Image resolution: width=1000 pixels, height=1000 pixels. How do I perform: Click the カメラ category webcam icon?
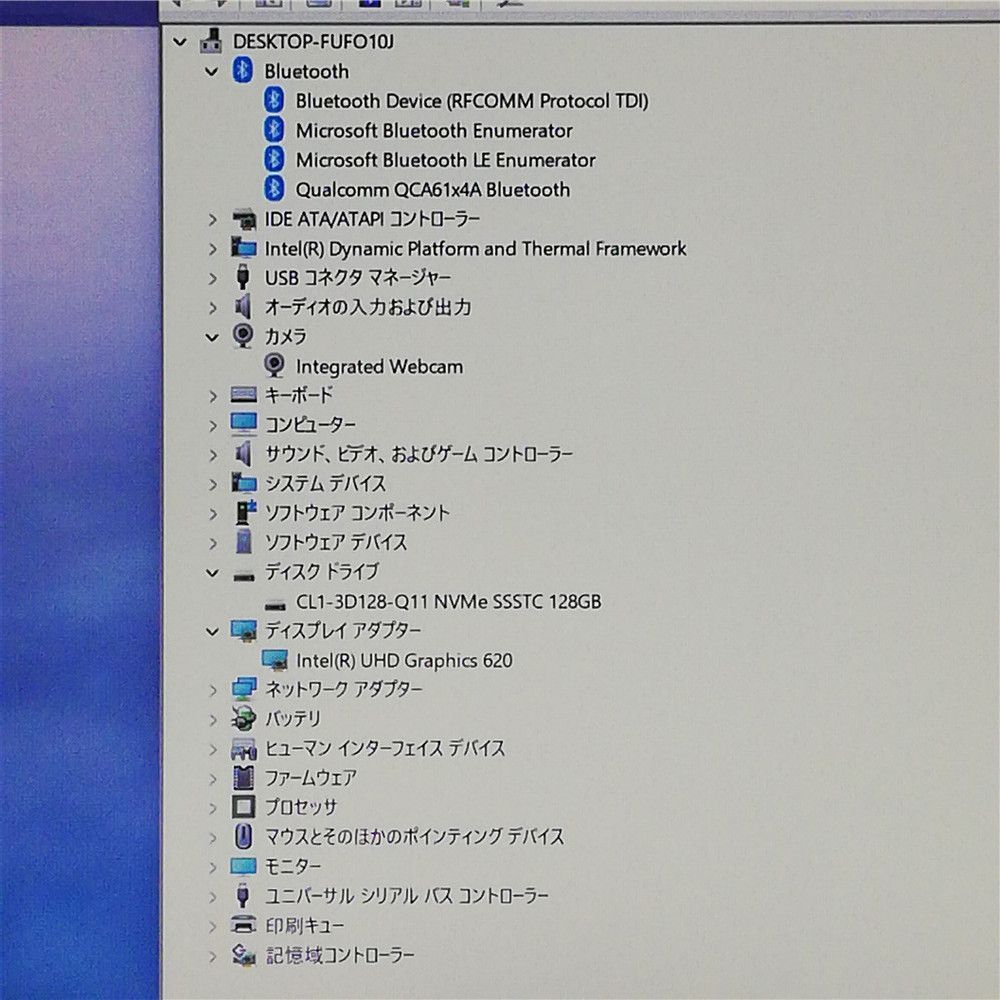pos(243,336)
